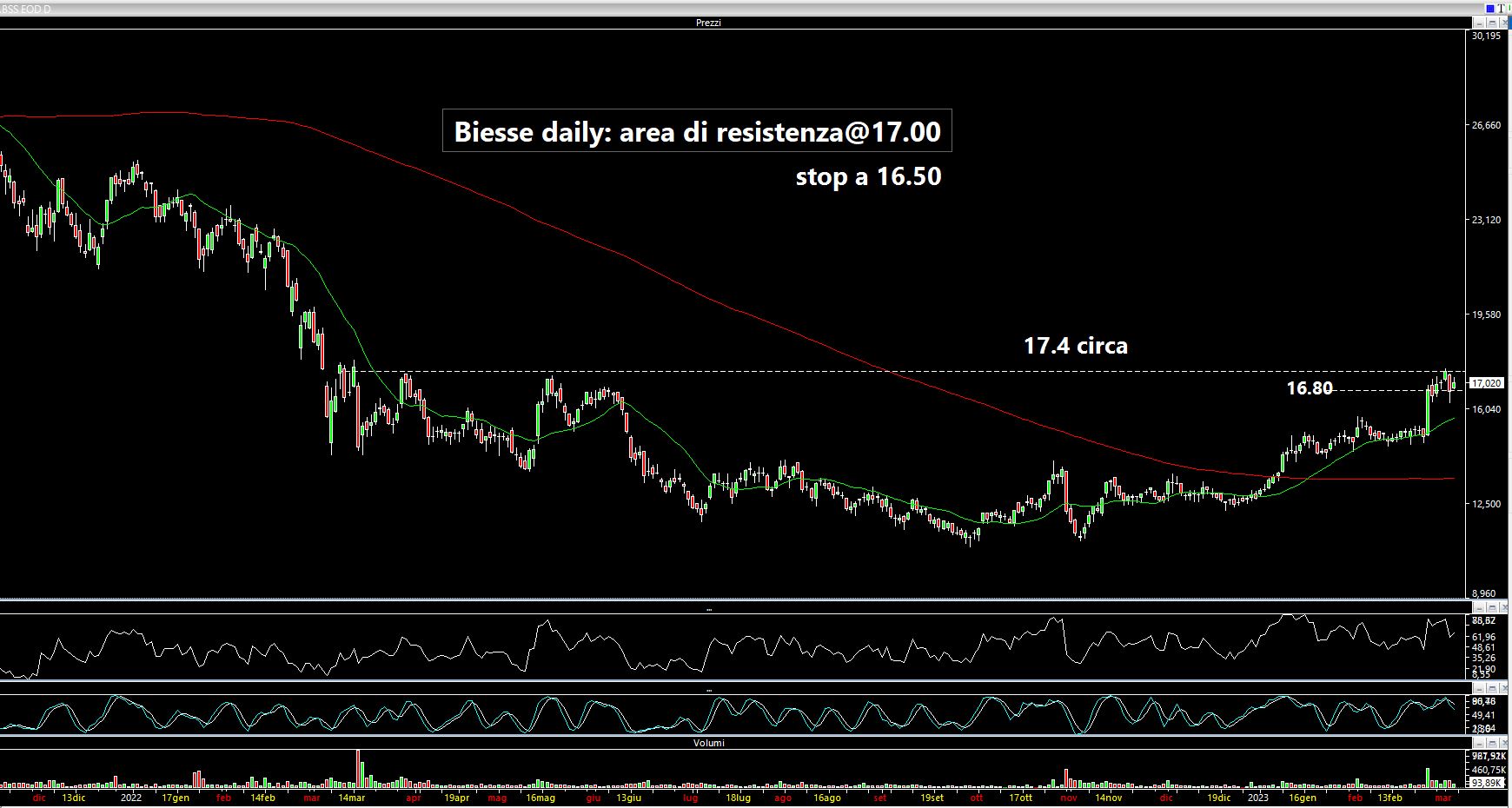Click the 48,61 oscillator axis value
Viewport: 1512px width, 808px height.
1483,647
